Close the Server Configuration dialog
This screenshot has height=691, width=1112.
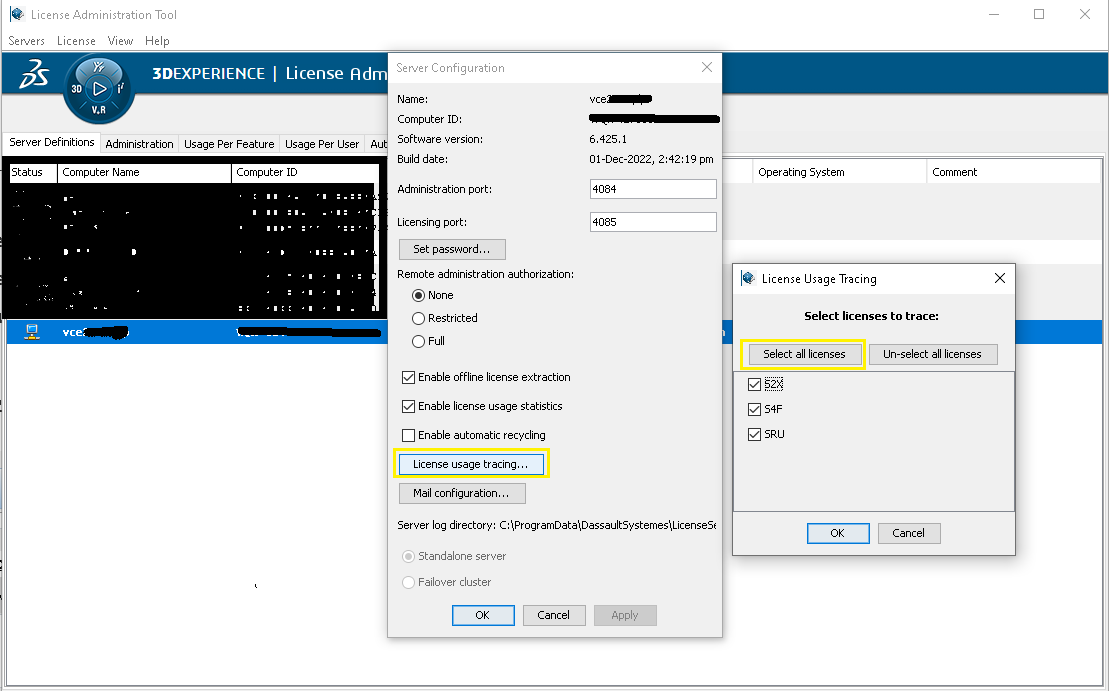click(706, 68)
